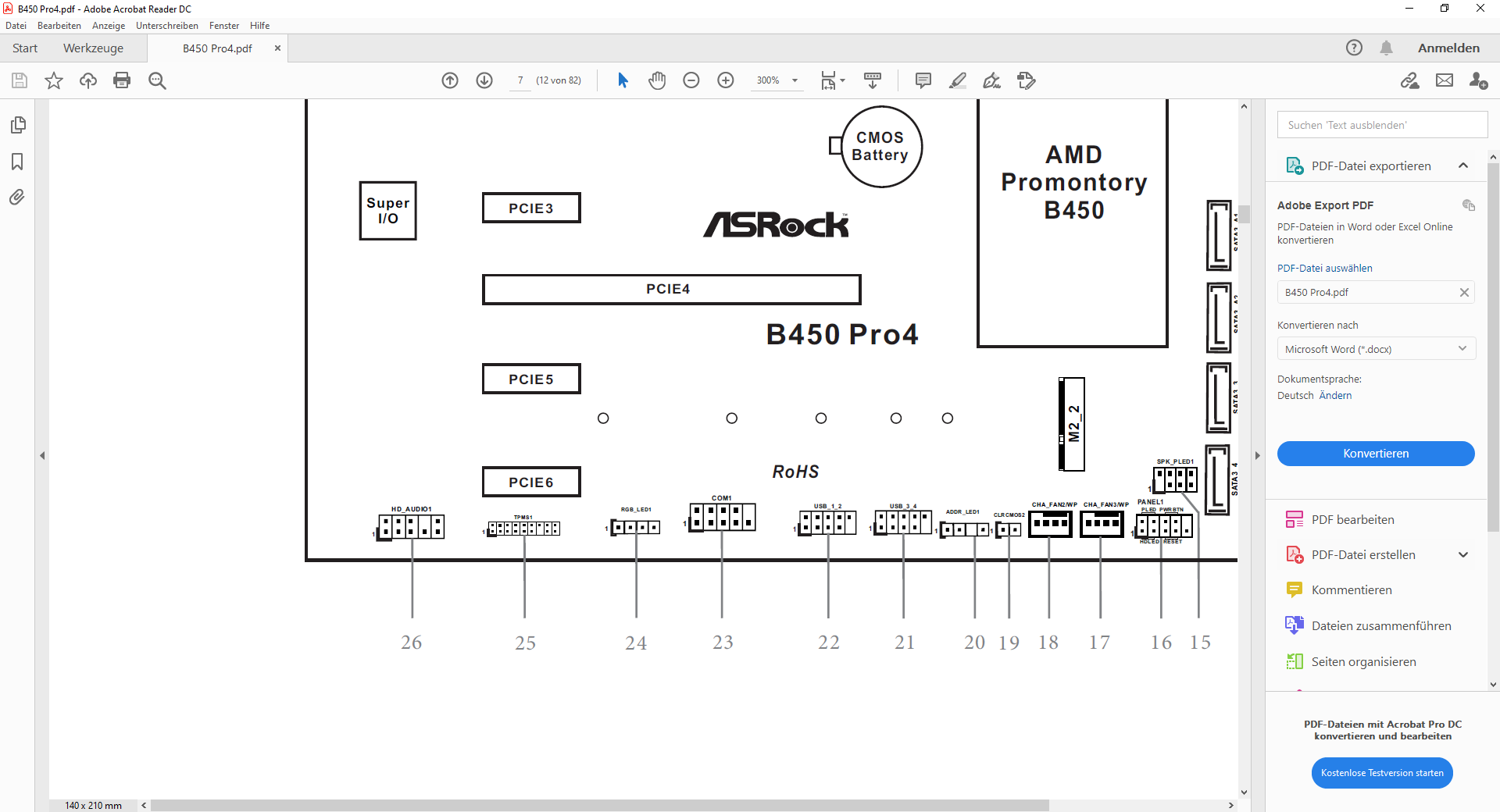
Task: Go to next page with the down arrow
Action: 484,80
